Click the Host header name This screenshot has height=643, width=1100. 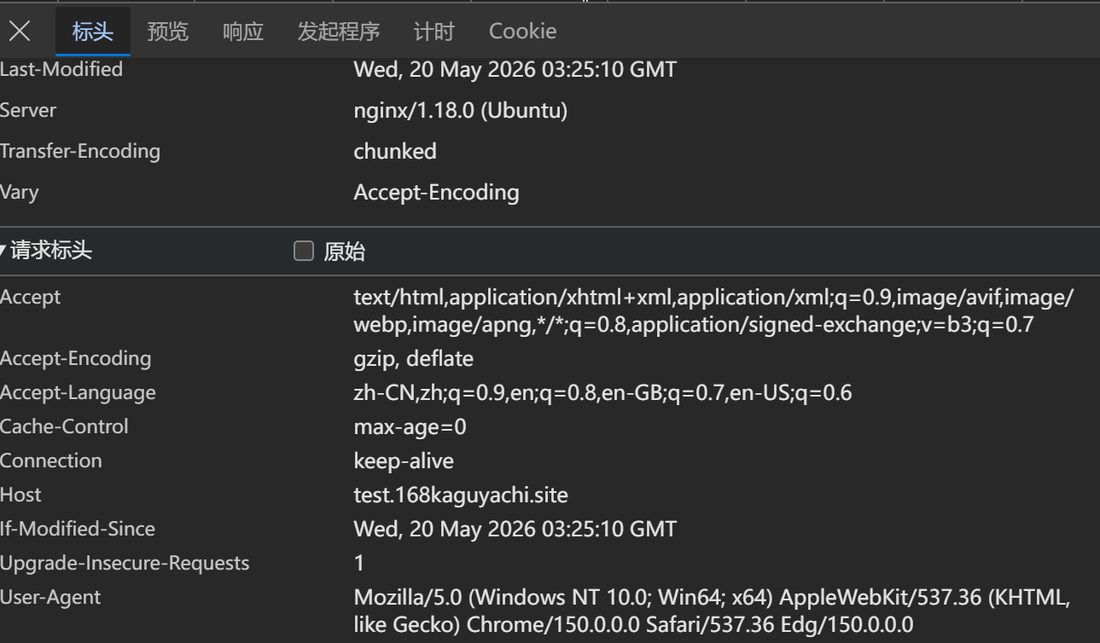(x=20, y=495)
